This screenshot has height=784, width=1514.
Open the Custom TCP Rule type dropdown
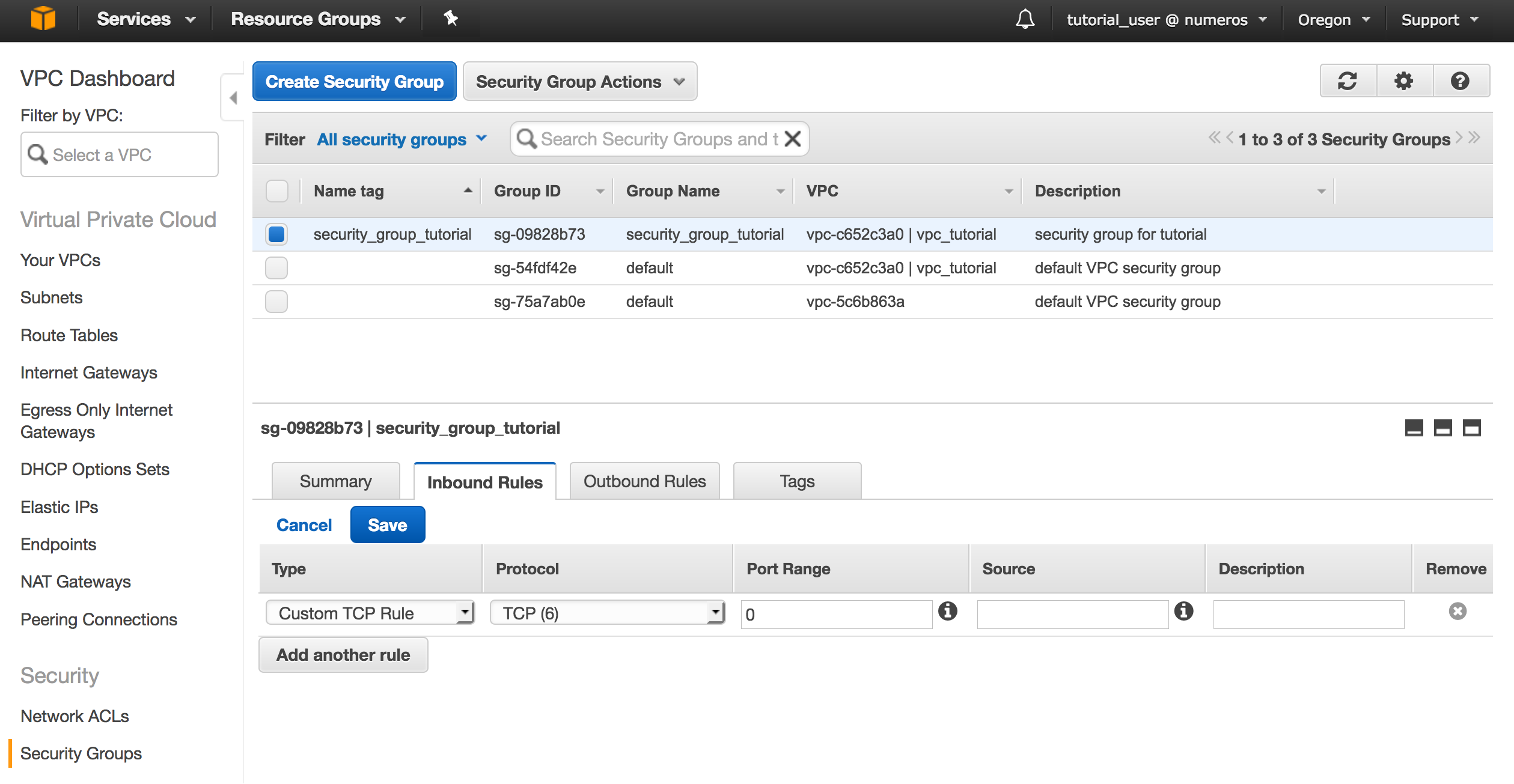(370, 613)
